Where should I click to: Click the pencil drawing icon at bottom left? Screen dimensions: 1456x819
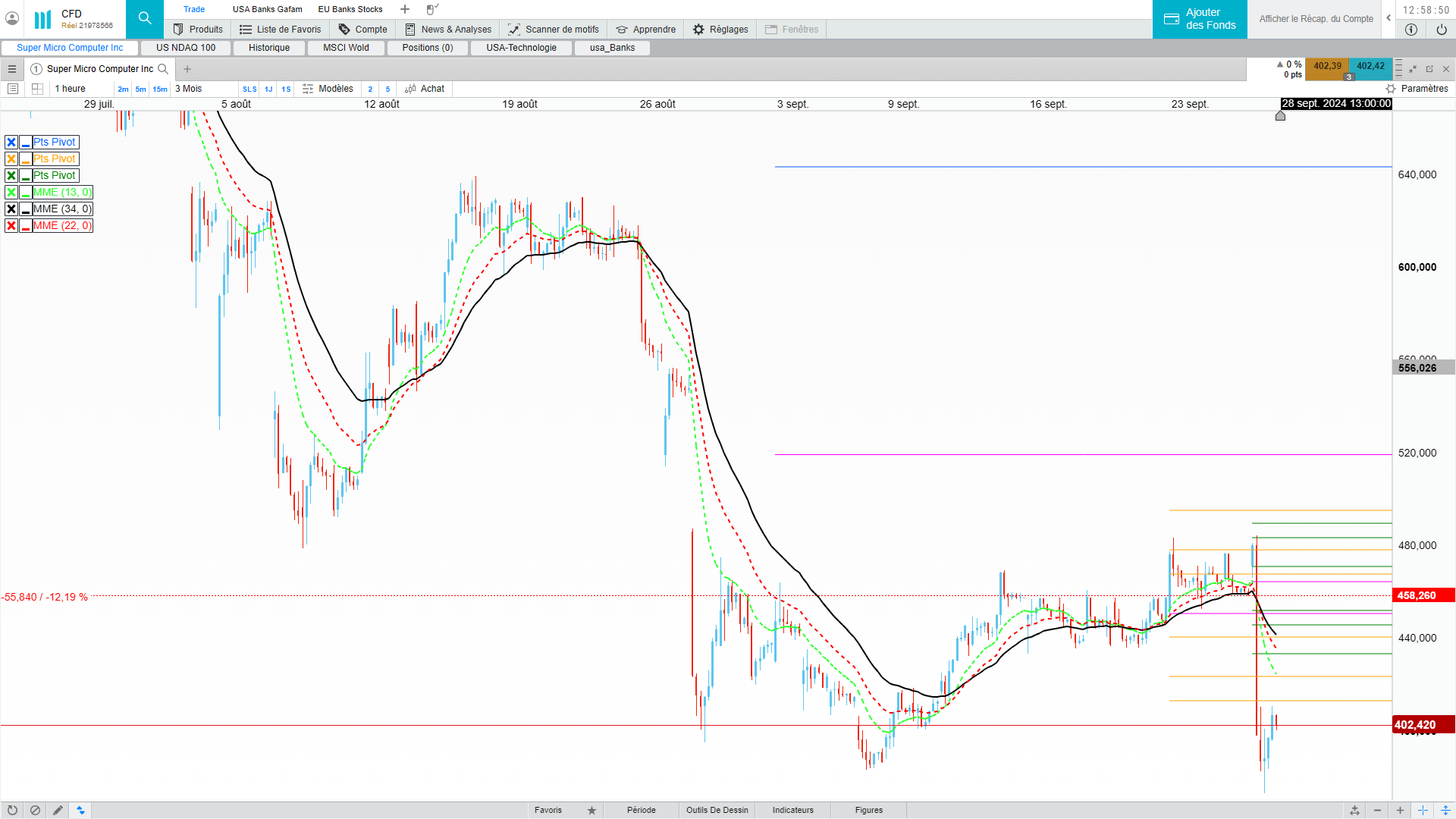pos(58,810)
